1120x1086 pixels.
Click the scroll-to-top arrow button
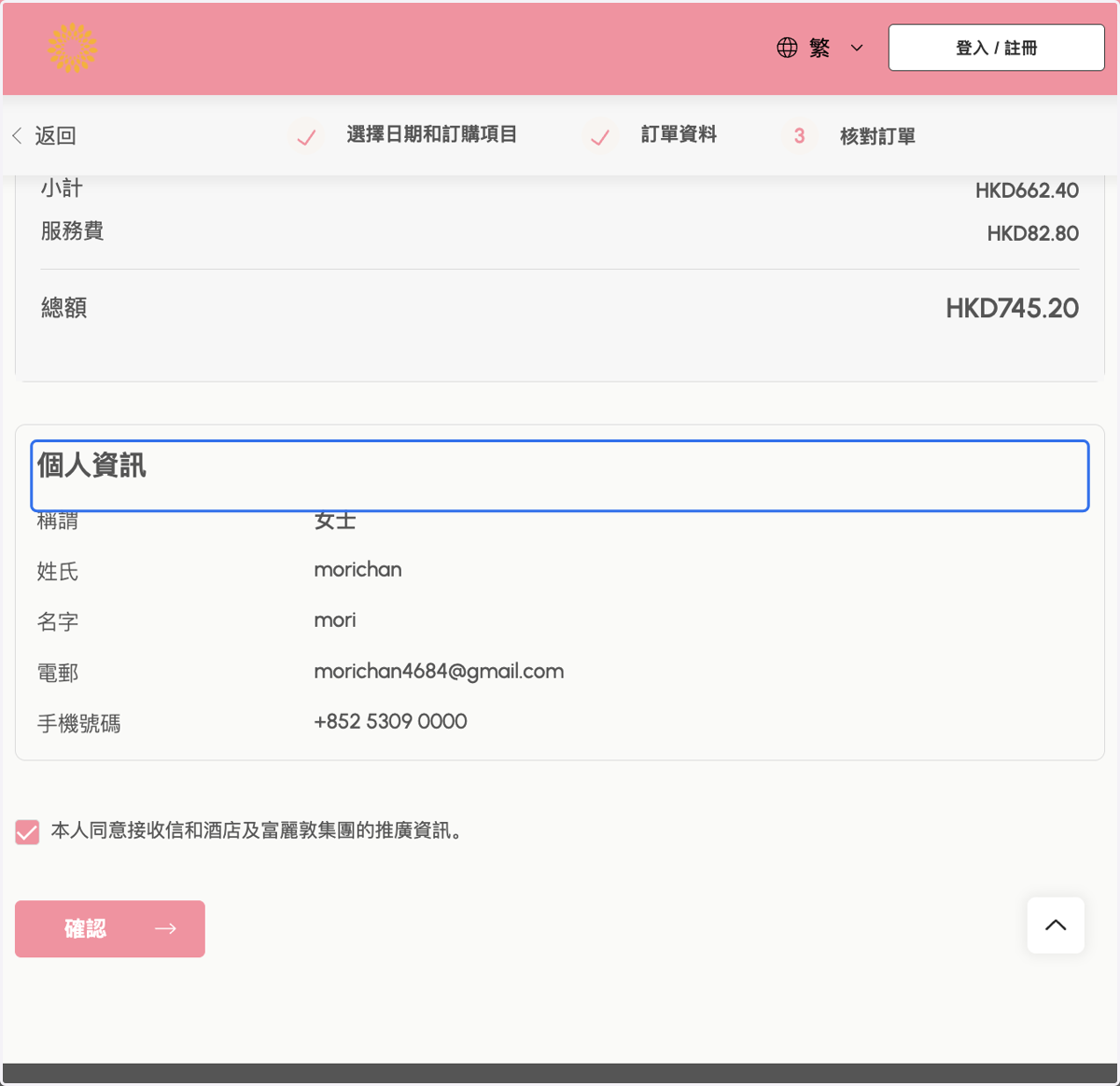pos(1056,925)
